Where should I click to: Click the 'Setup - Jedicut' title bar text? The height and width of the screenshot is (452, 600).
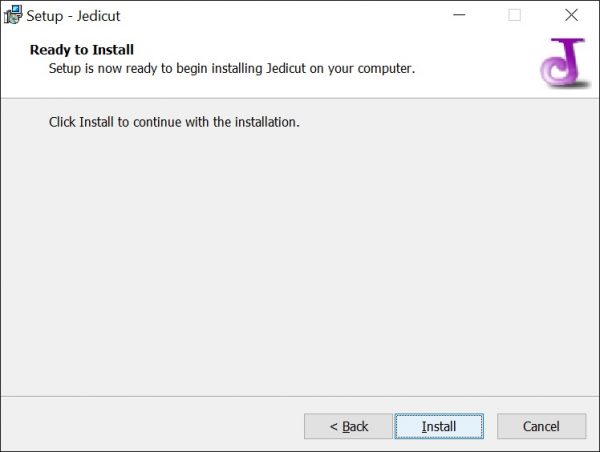click(x=73, y=16)
